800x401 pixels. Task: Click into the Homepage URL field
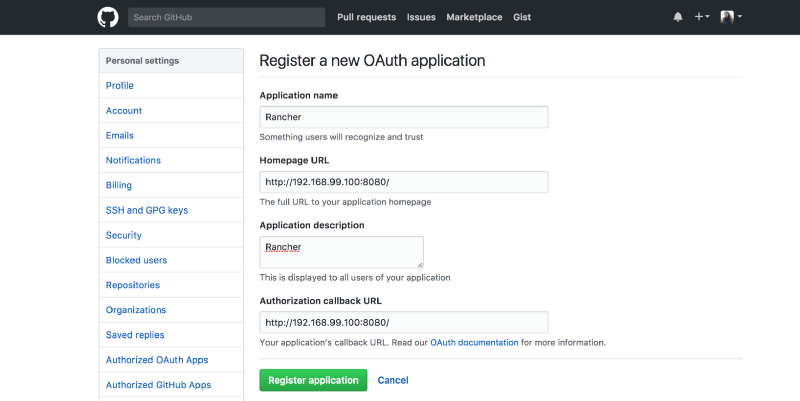(x=403, y=182)
